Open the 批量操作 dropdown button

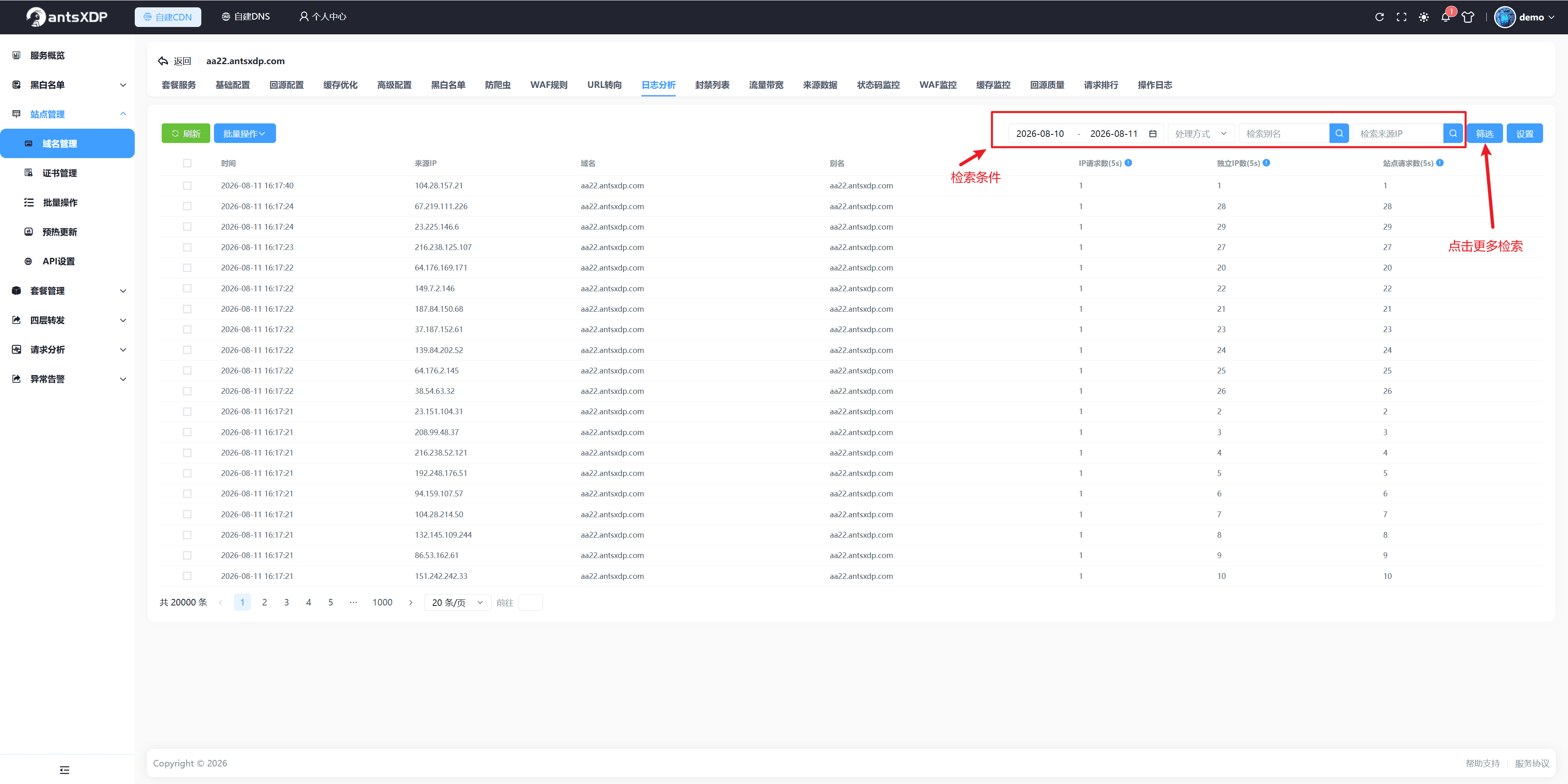(x=245, y=134)
